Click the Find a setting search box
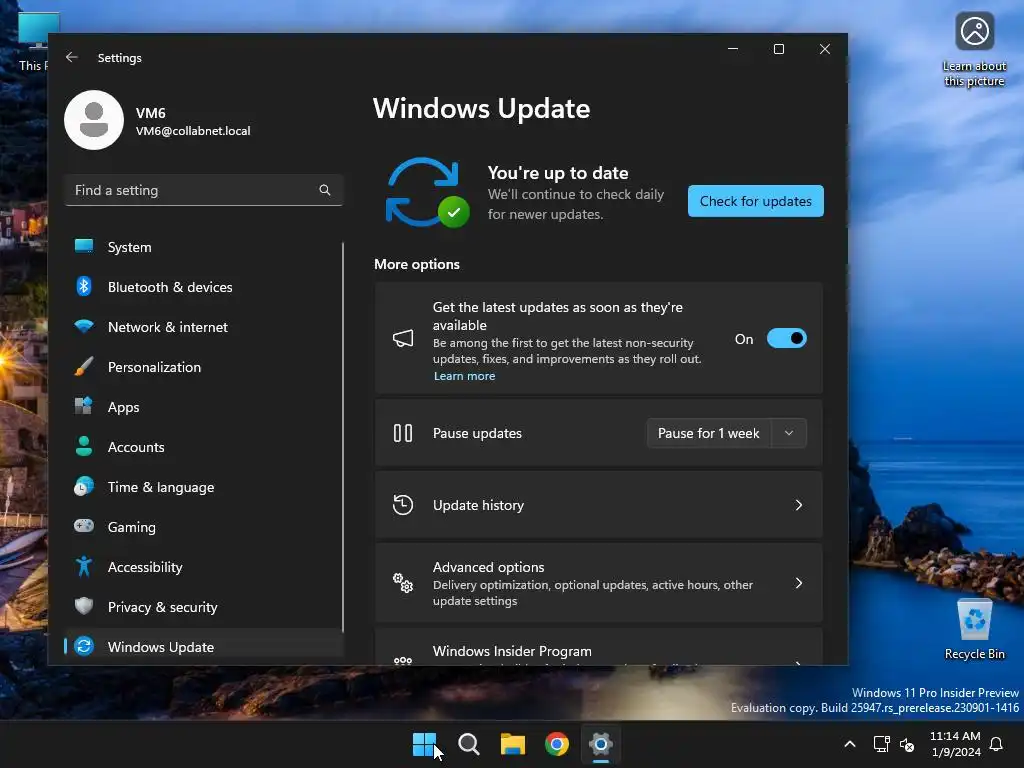The height and width of the screenshot is (768, 1024). coord(204,190)
